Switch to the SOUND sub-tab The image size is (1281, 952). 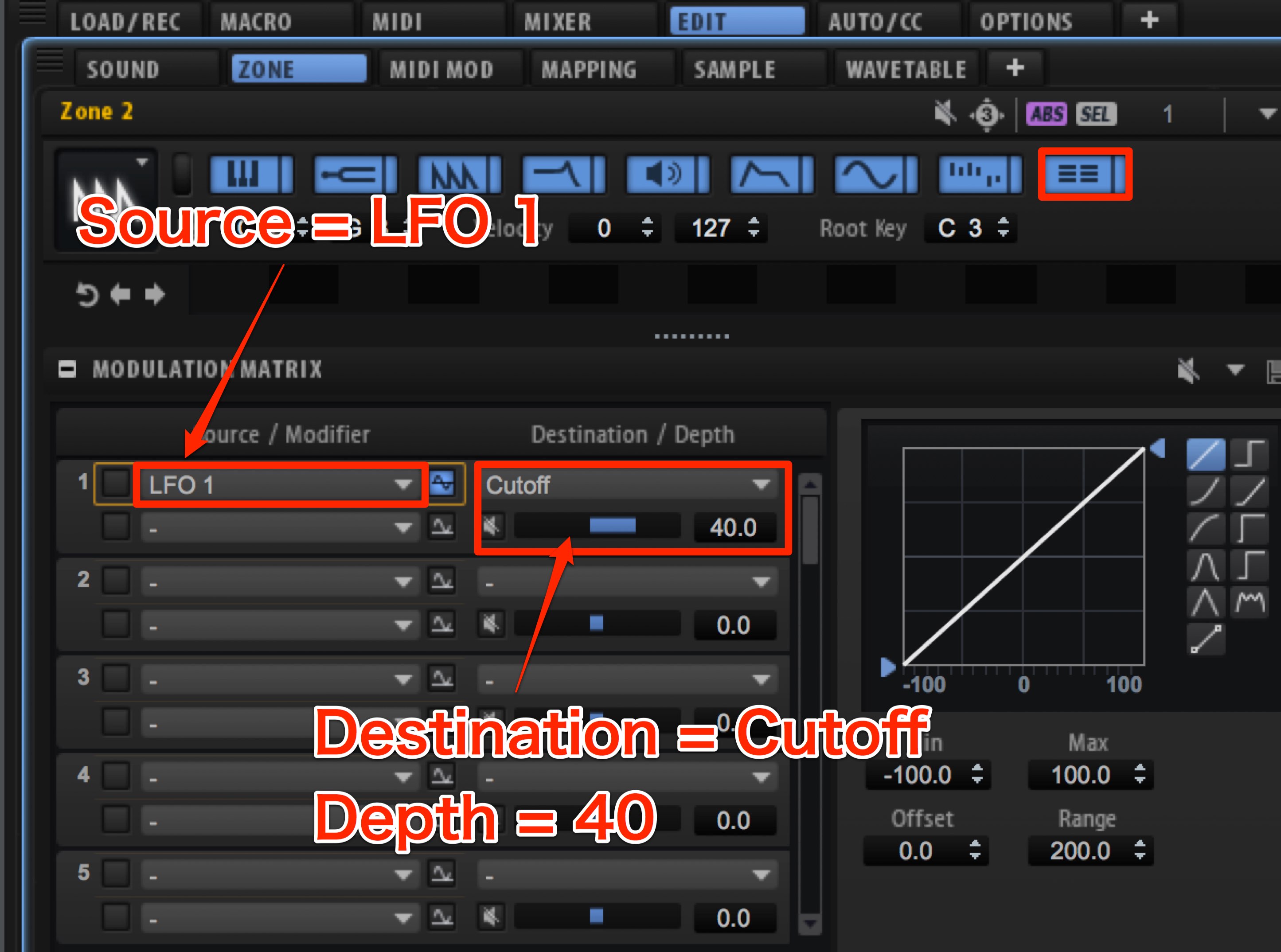tap(147, 69)
